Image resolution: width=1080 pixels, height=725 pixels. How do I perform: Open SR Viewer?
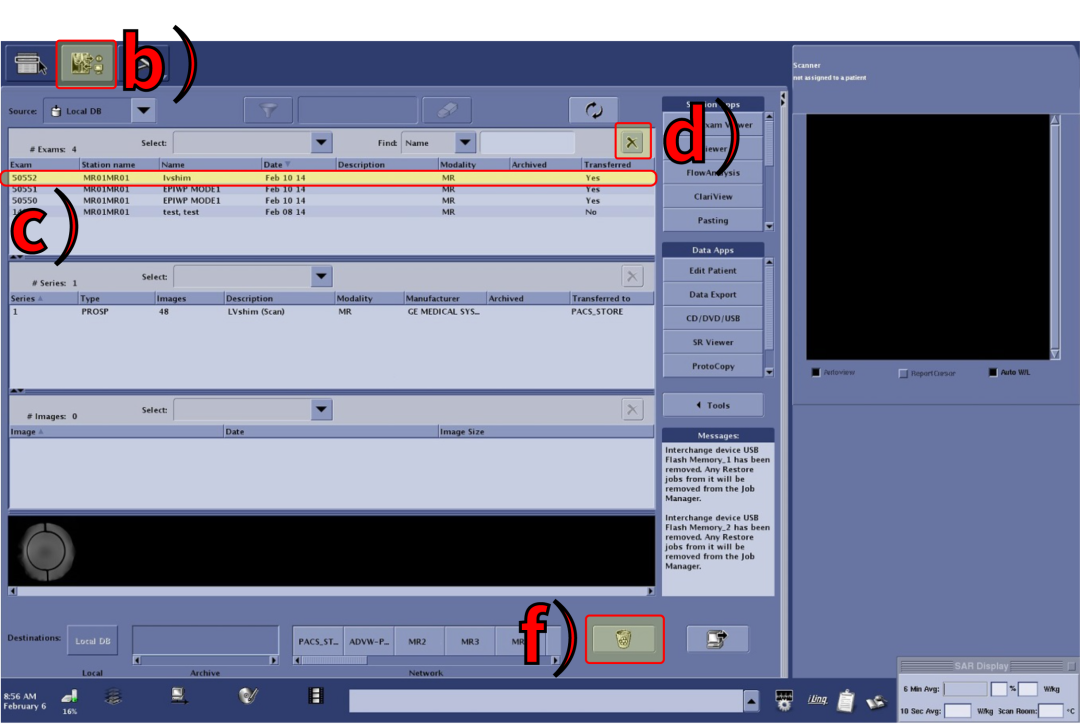pos(713,342)
